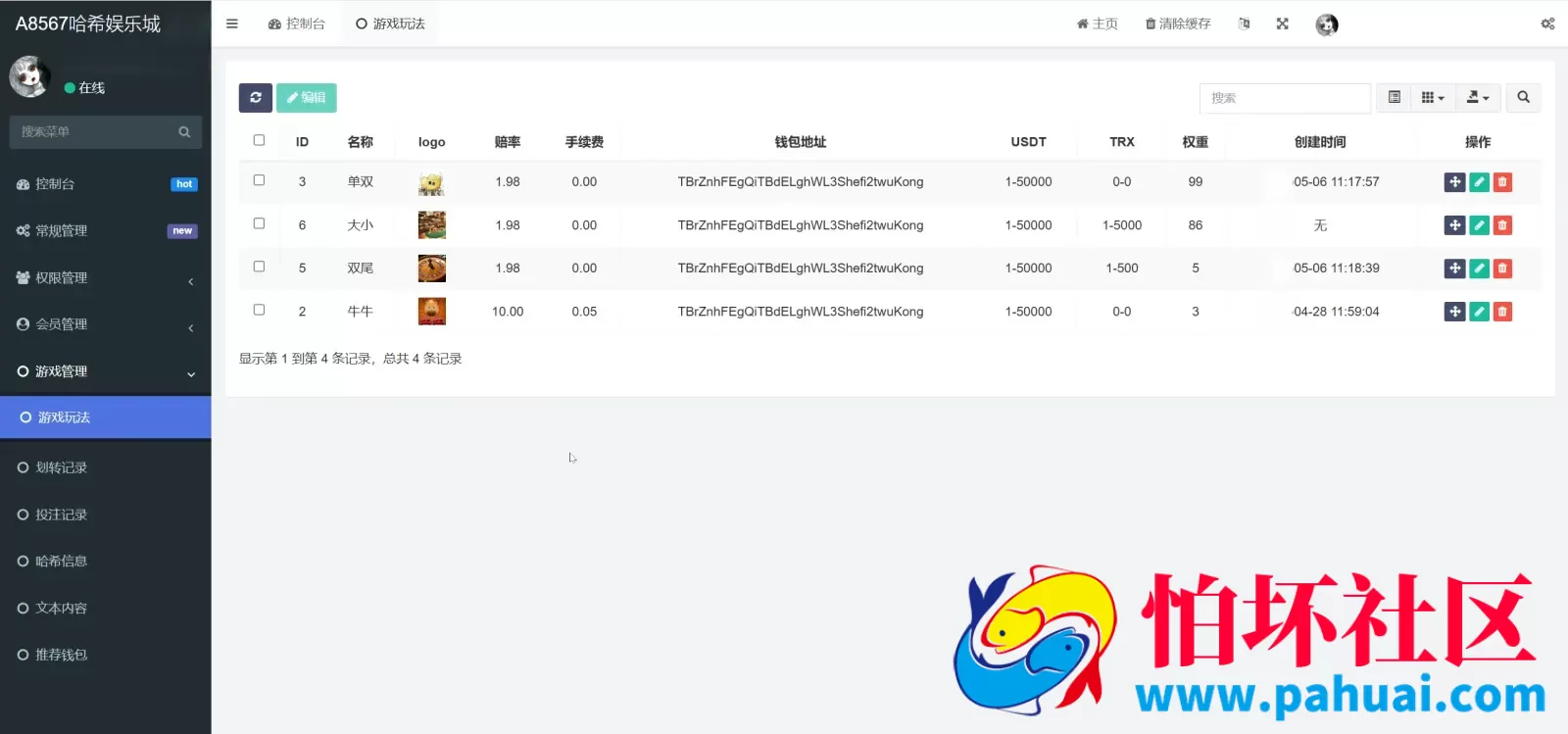Open the 牛牛 logo thumbnail
This screenshot has height=734, width=1568.
pyautogui.click(x=431, y=312)
